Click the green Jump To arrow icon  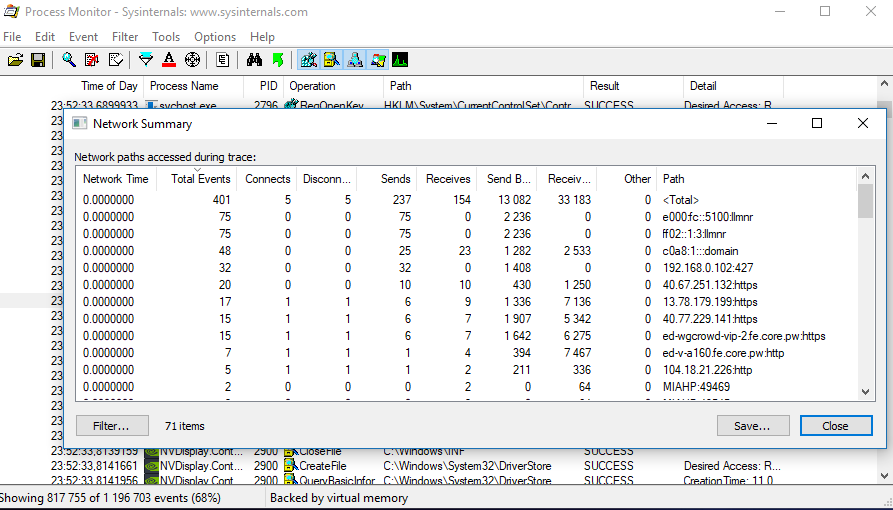click(x=277, y=60)
